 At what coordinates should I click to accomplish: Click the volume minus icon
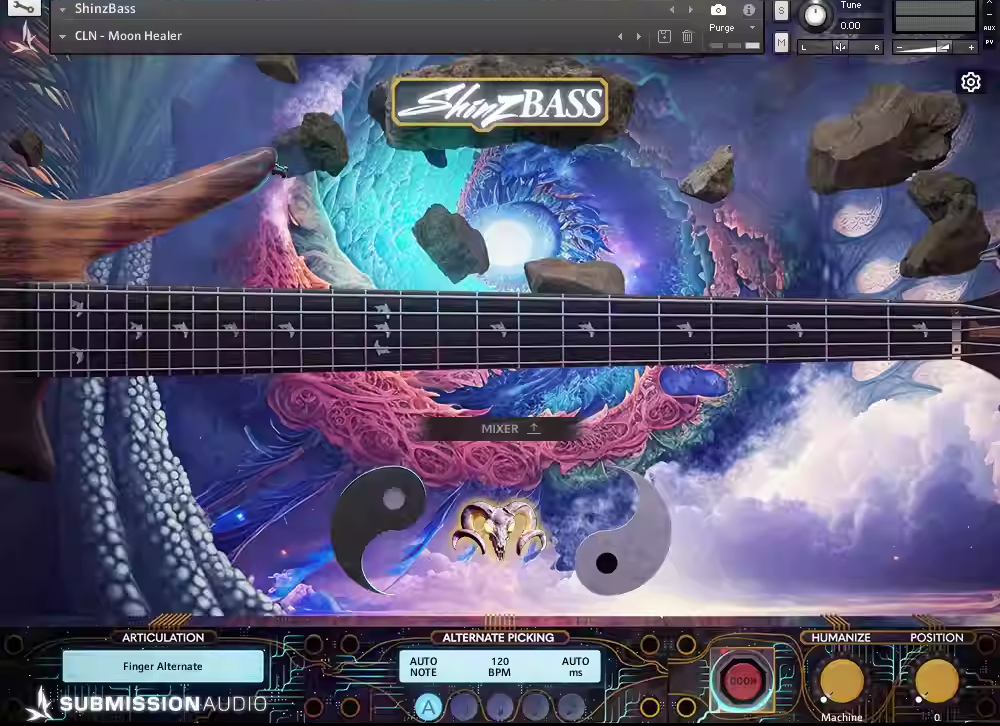pyautogui.click(x=899, y=47)
